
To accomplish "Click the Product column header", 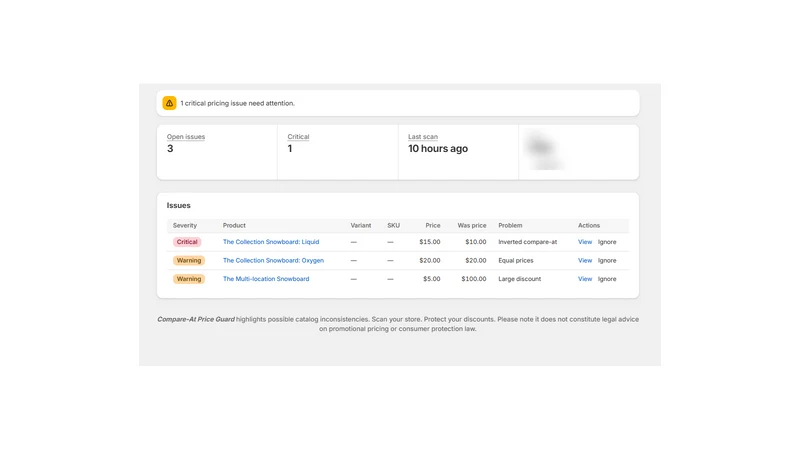I will click(234, 226).
